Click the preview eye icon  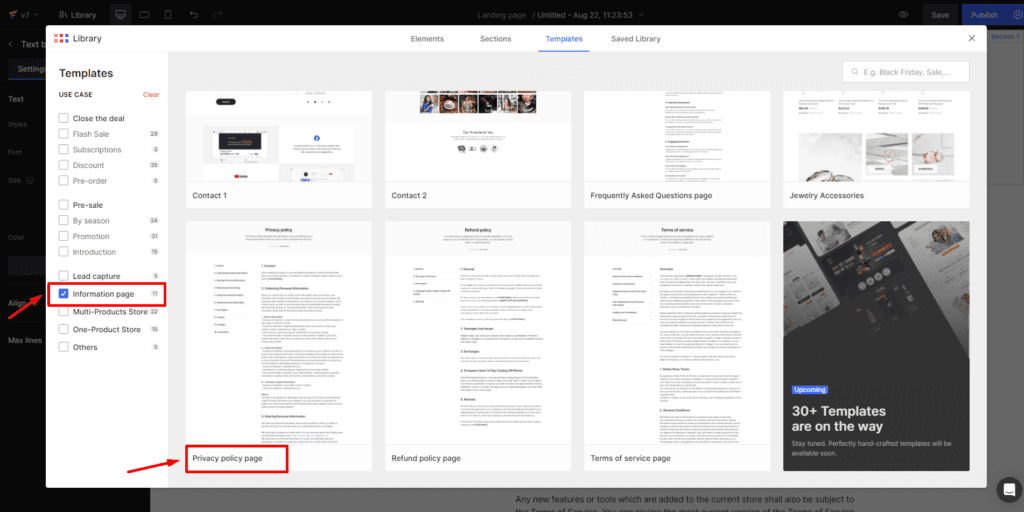click(x=904, y=14)
